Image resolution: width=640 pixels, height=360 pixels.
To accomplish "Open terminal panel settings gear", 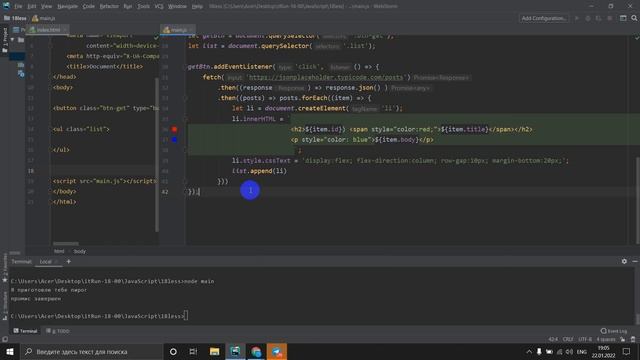I will 624,261.
